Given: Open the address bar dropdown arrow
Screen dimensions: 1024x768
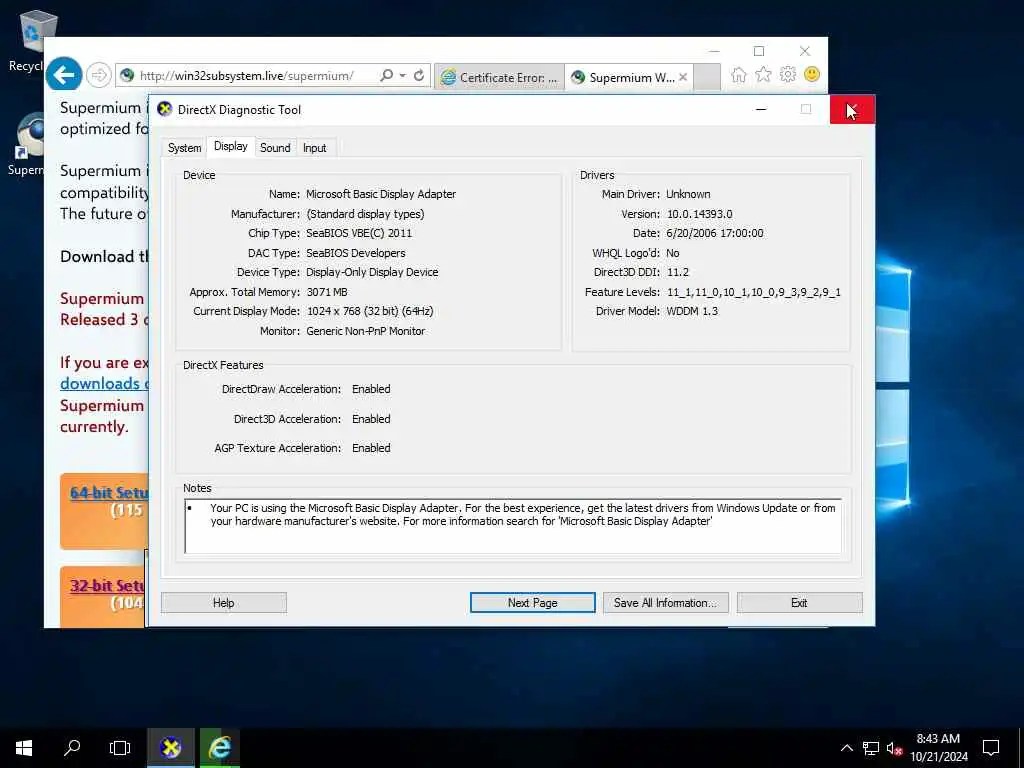Looking at the screenshot, I should (x=403, y=76).
